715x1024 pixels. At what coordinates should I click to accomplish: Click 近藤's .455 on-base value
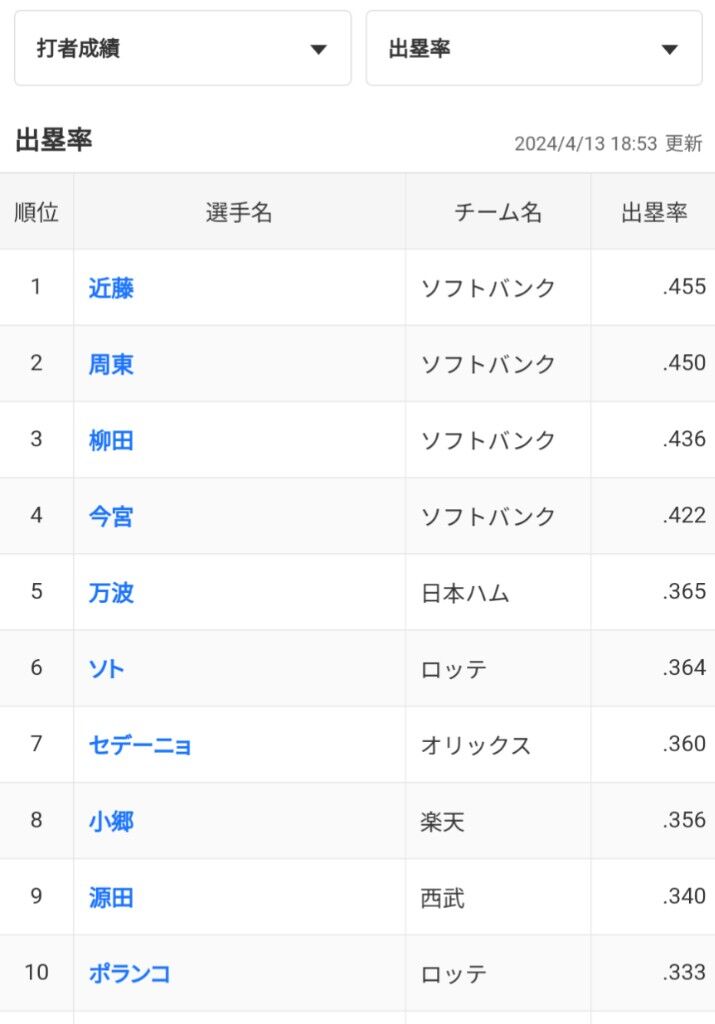point(684,288)
